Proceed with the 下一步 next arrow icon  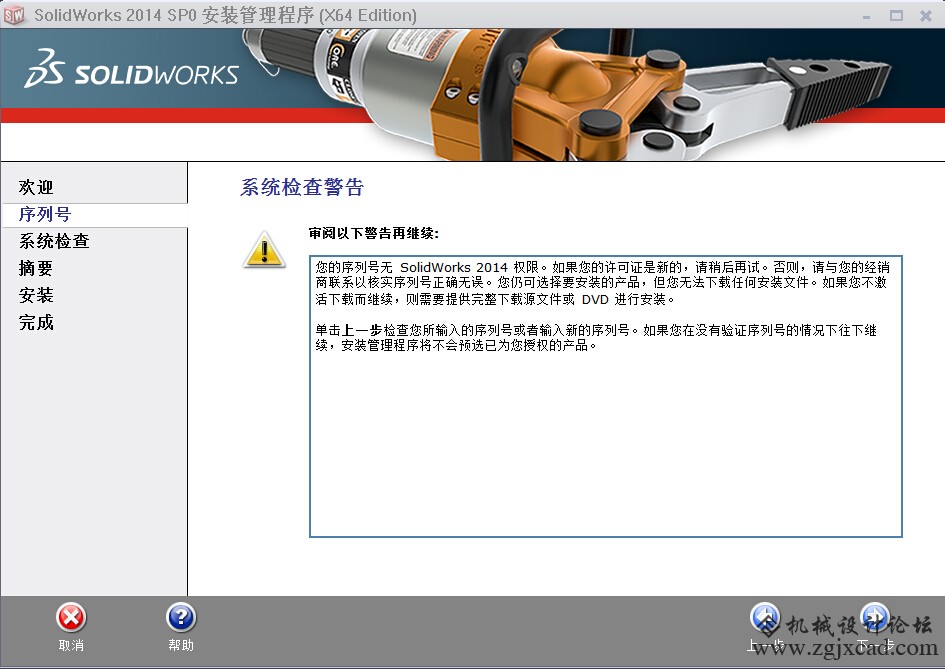point(875,617)
